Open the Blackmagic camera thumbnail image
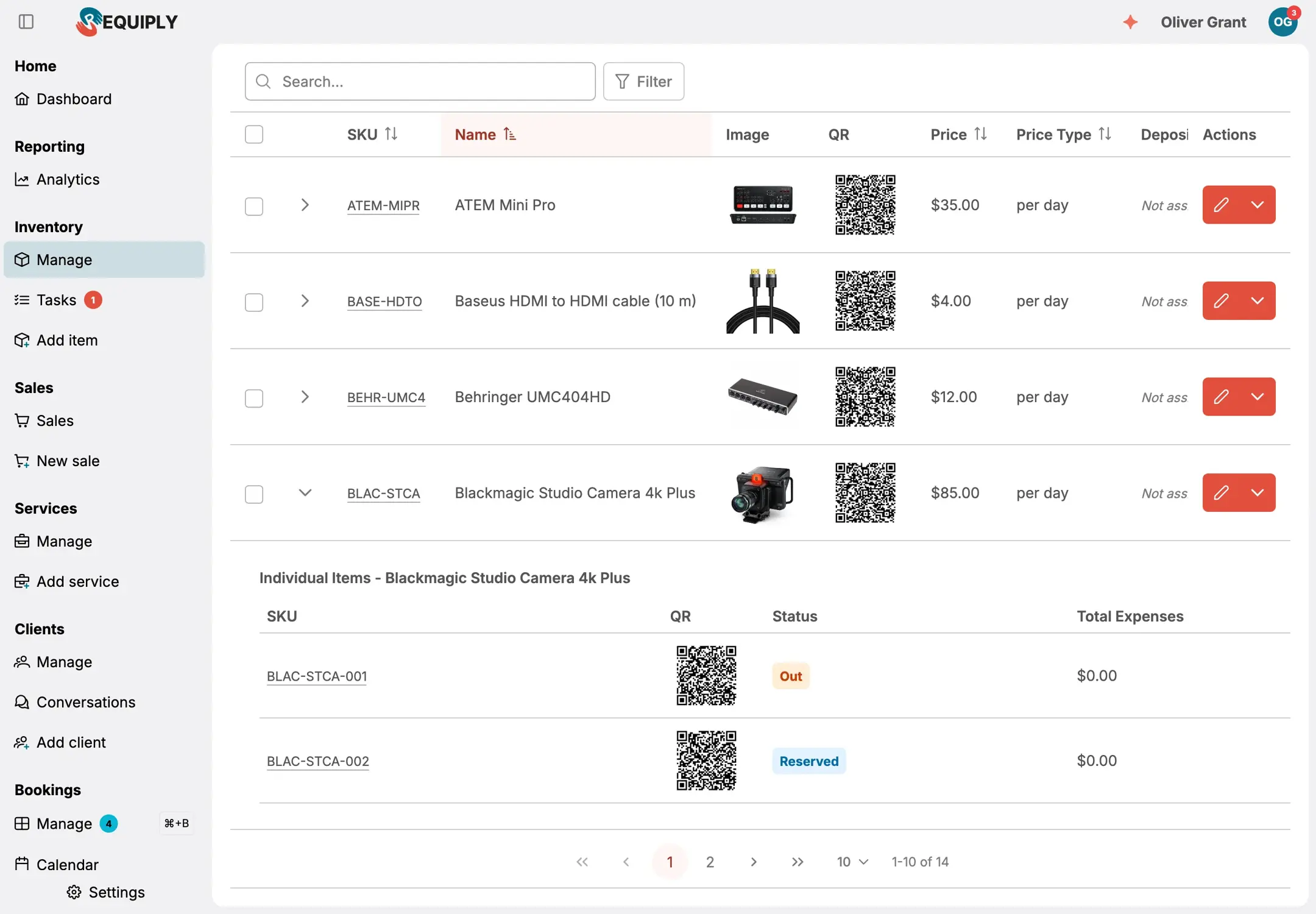 (763, 492)
